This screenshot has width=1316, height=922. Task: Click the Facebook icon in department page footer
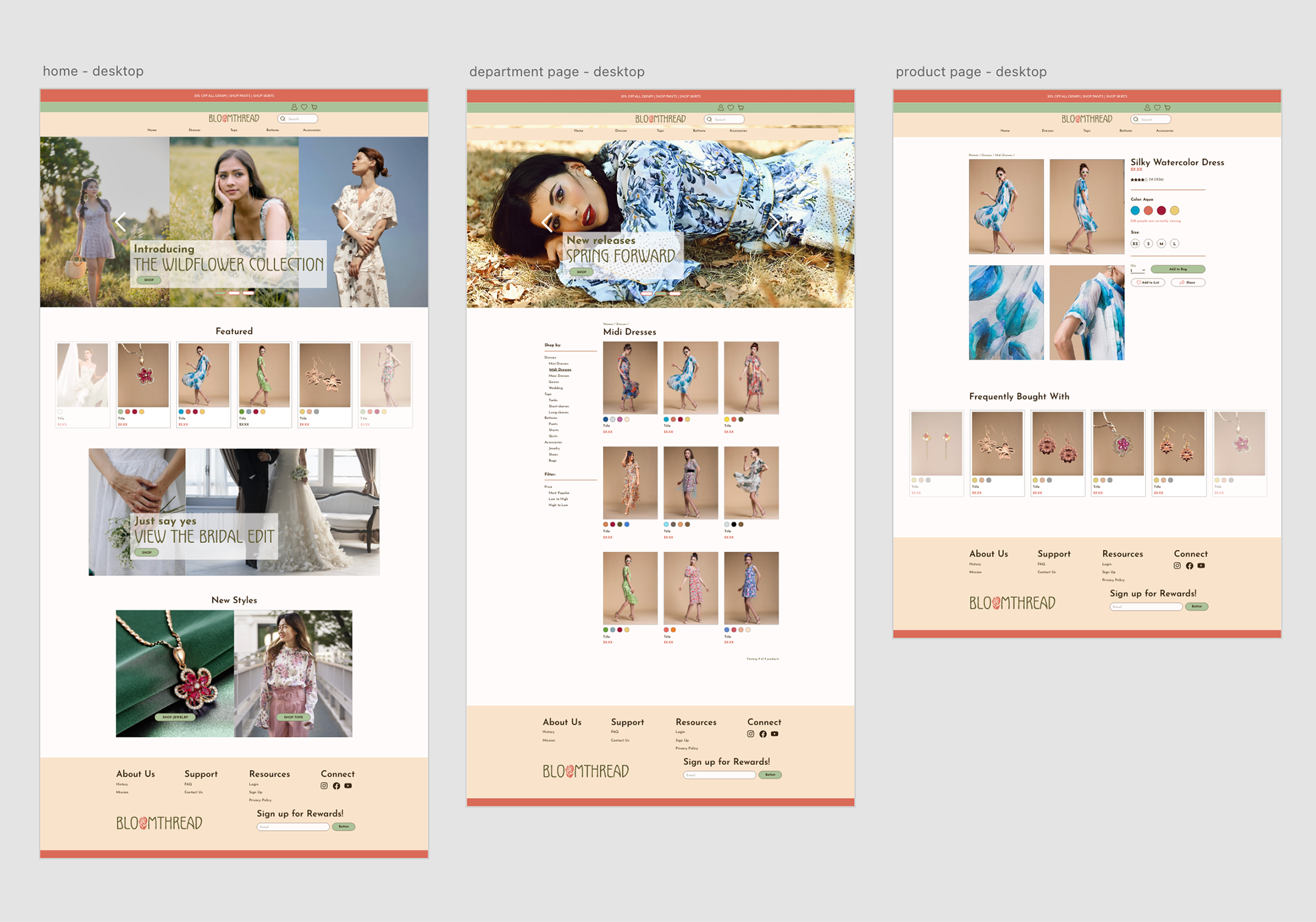[763, 734]
